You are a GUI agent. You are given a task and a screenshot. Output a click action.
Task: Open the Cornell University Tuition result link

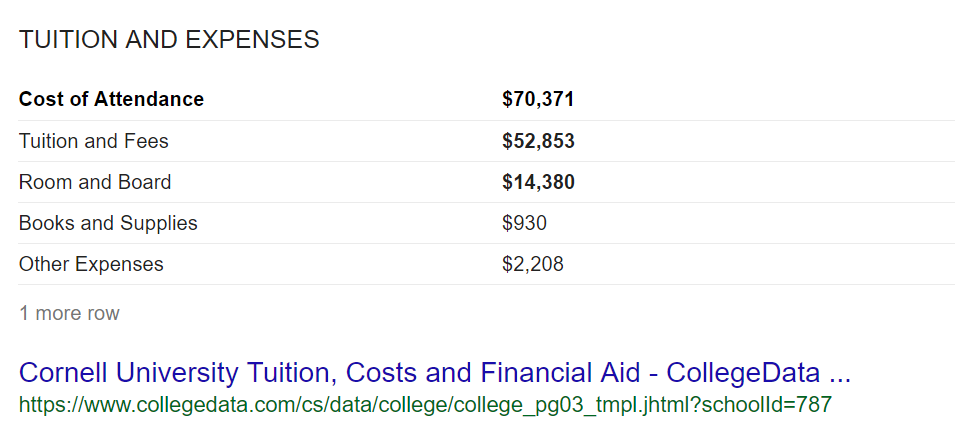pos(435,373)
